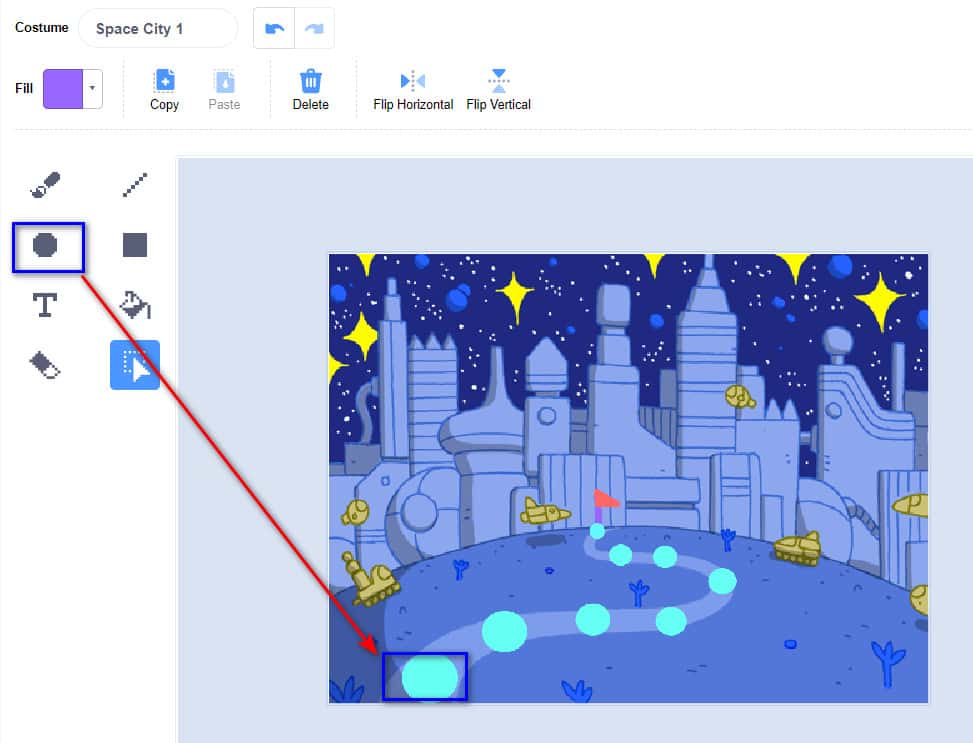Click the active Select marquee tool
This screenshot has height=743, width=973.
tap(135, 365)
